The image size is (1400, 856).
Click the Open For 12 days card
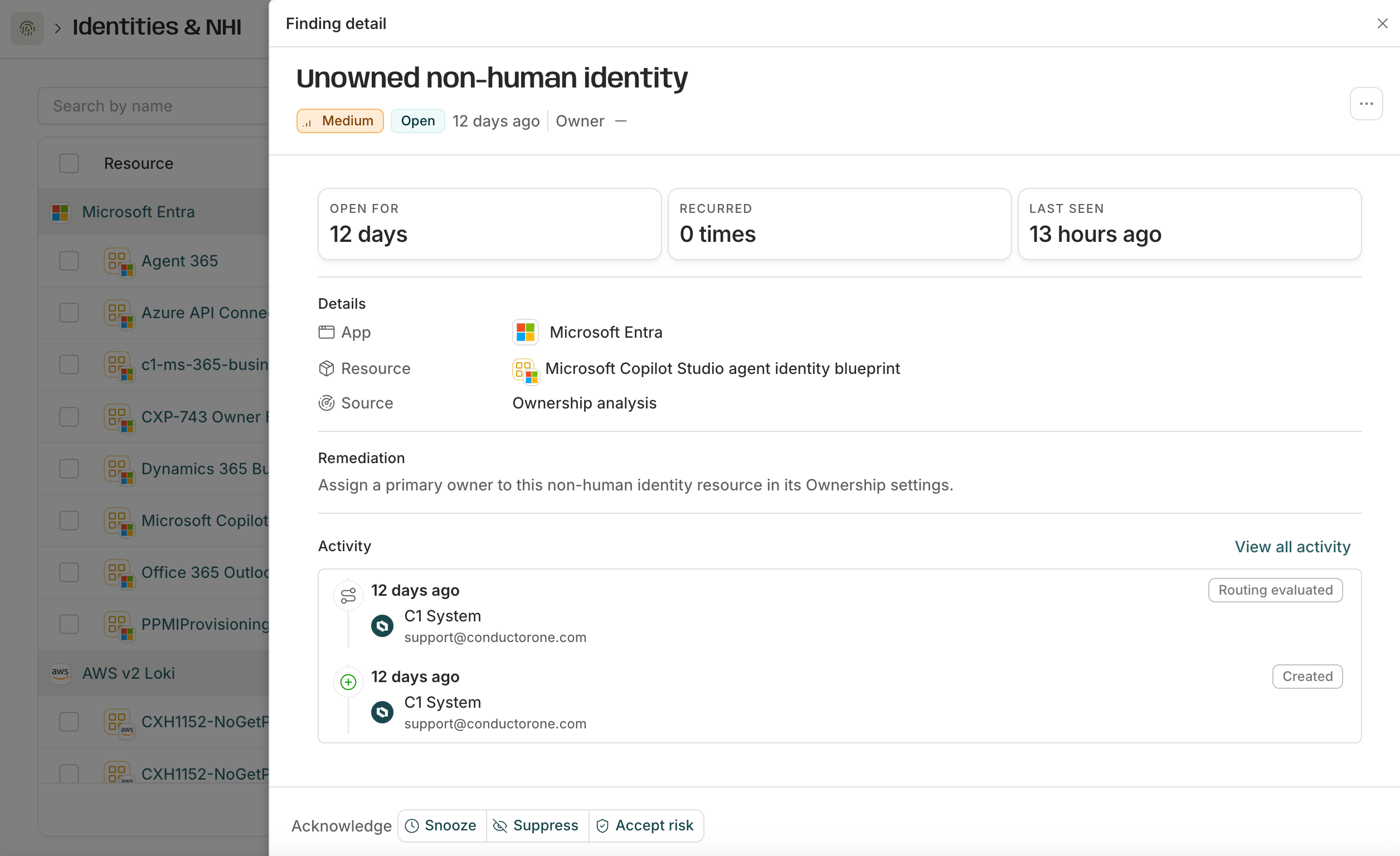click(x=490, y=225)
